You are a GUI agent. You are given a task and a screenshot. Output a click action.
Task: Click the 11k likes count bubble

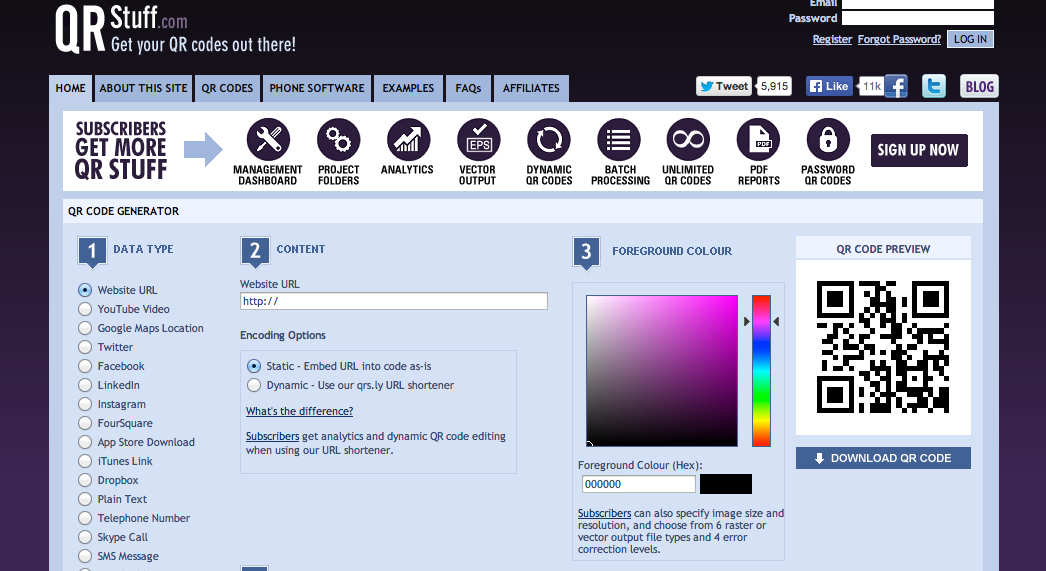(871, 86)
